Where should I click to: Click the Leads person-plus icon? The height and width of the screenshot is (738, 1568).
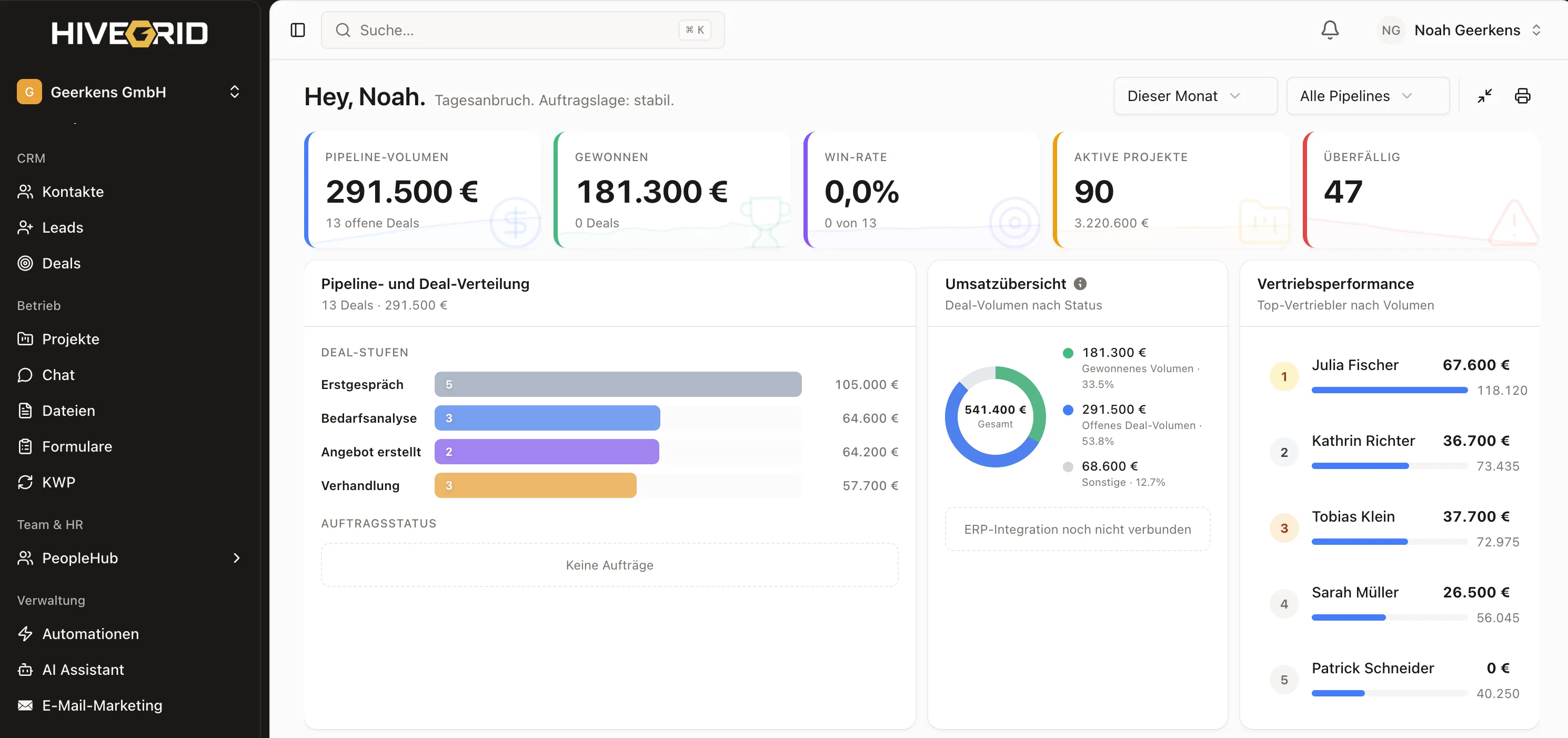click(25, 228)
